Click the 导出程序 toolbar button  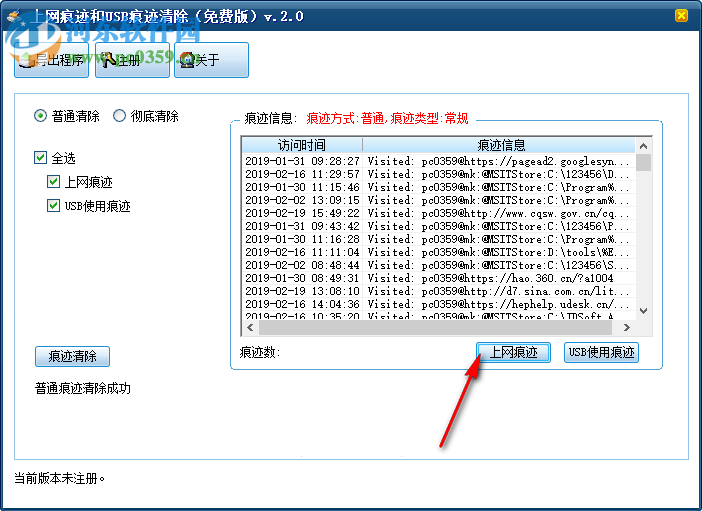tap(51, 60)
